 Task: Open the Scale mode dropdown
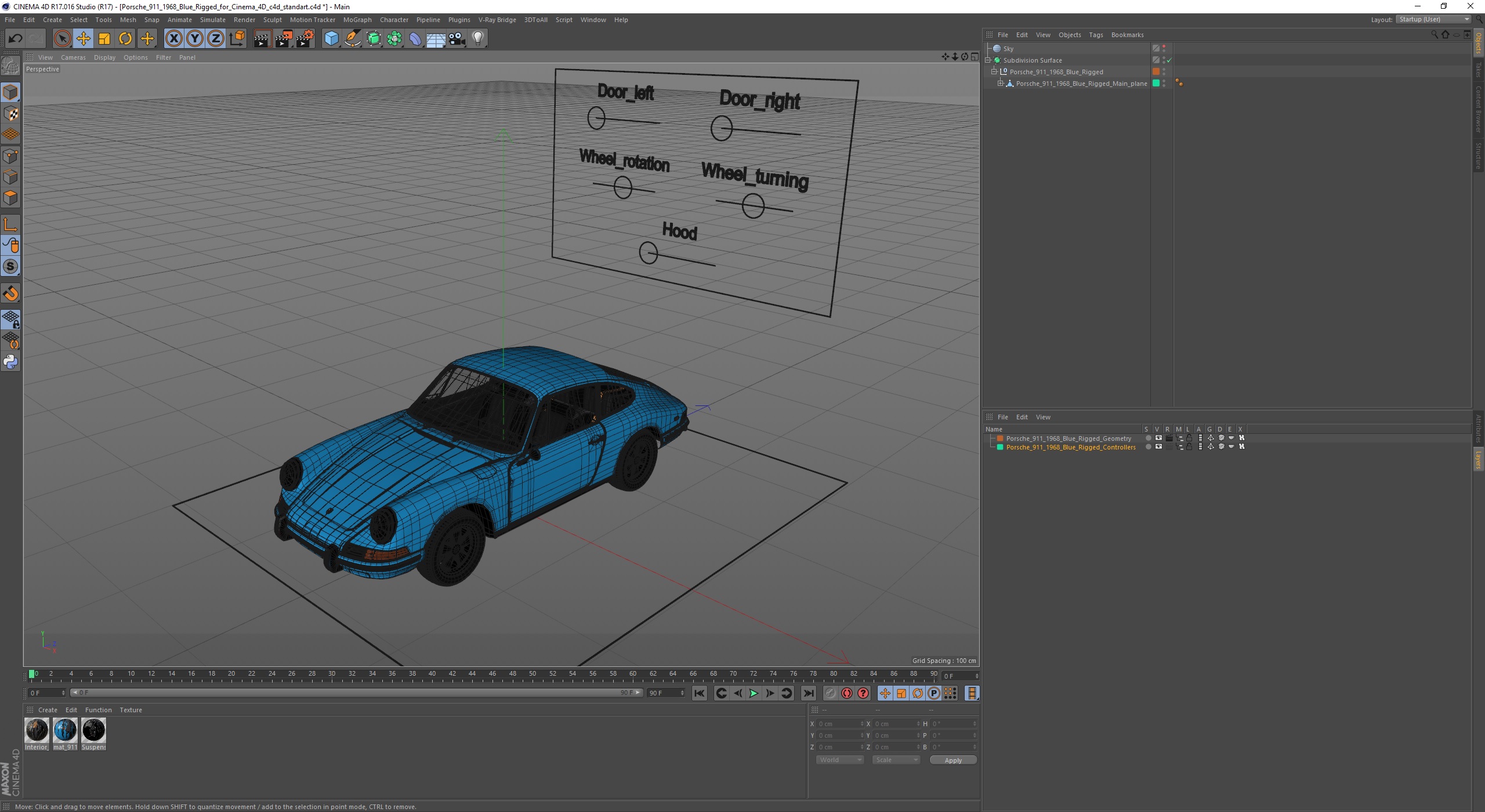tap(896, 760)
